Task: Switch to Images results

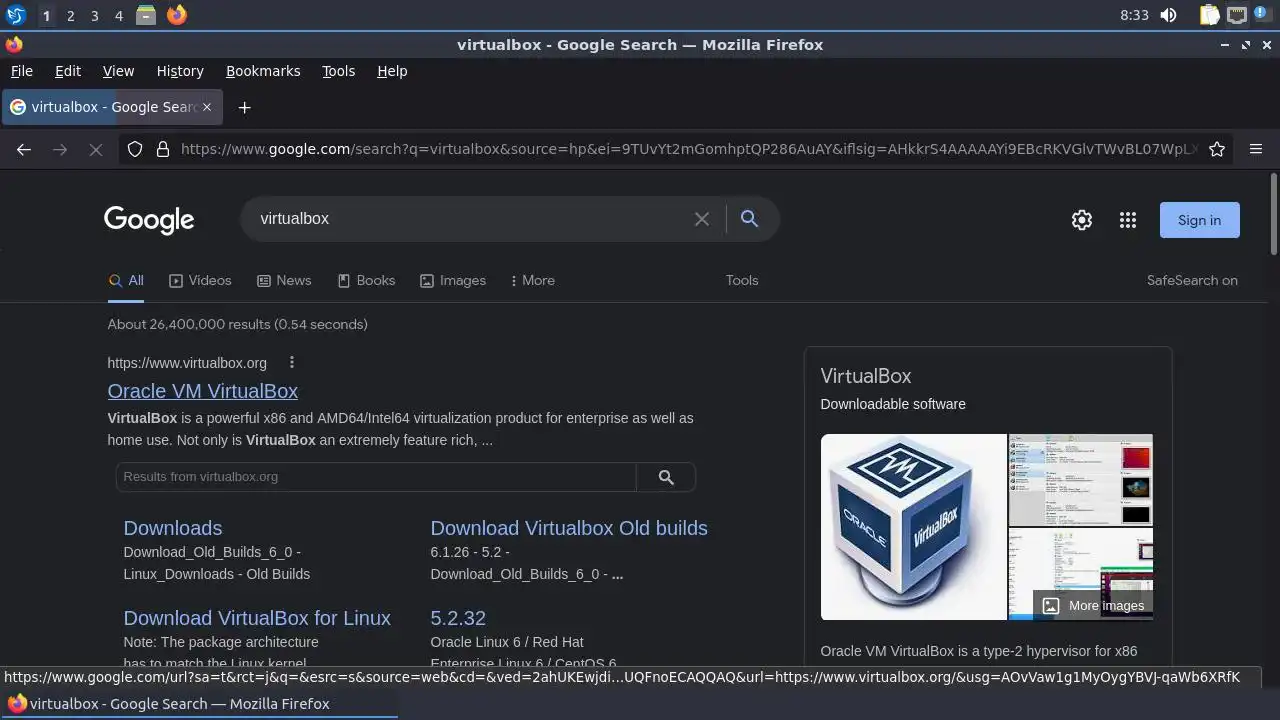Action: pyautogui.click(x=453, y=281)
